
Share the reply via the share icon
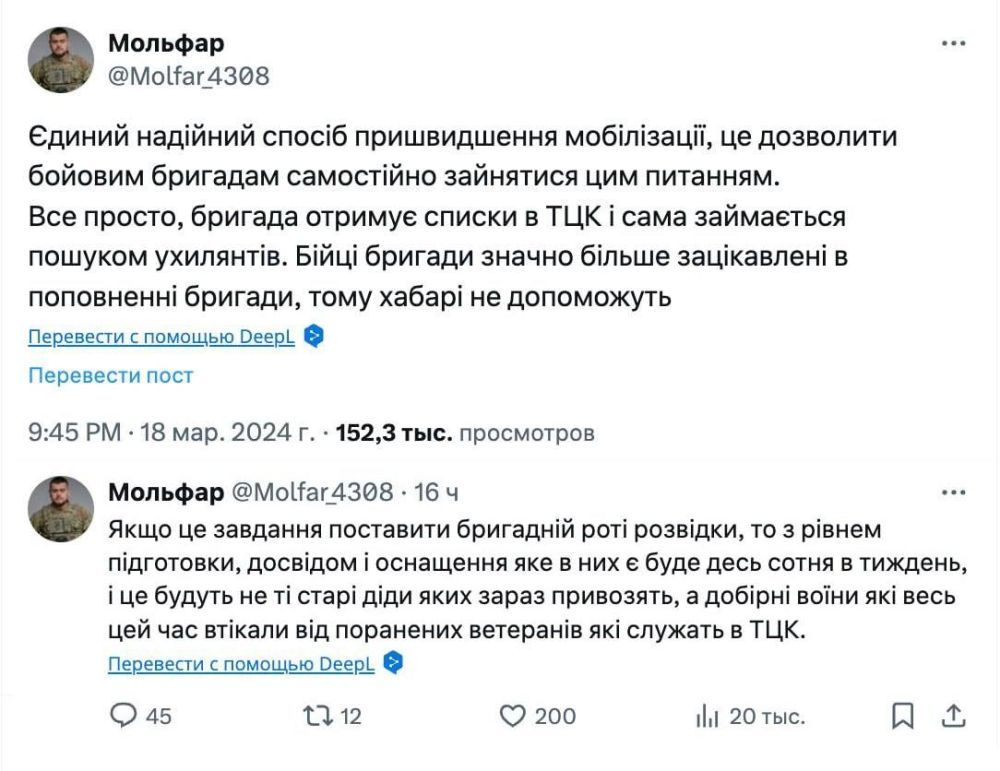click(x=951, y=716)
